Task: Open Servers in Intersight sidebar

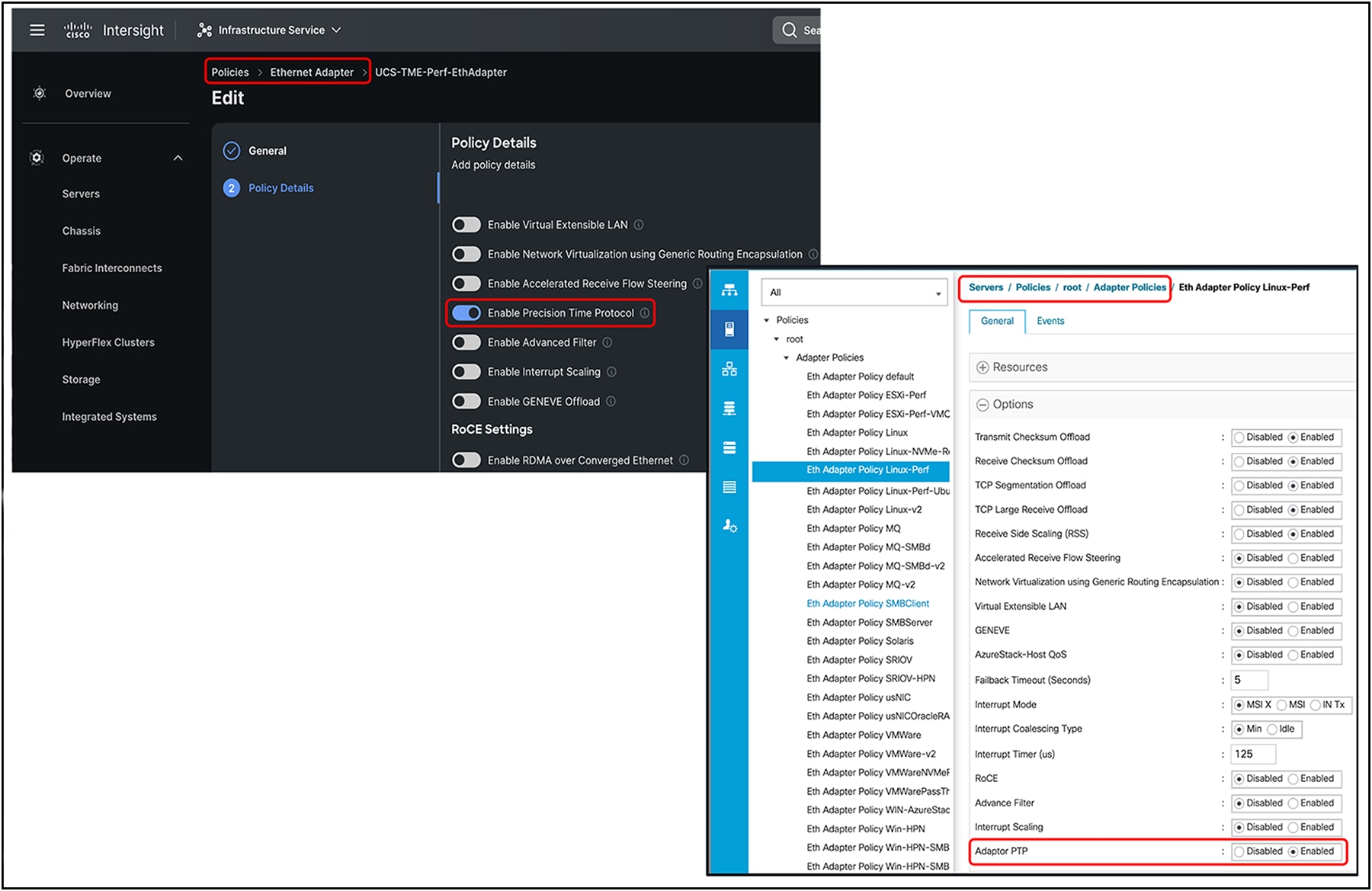Action: pyautogui.click(x=81, y=194)
